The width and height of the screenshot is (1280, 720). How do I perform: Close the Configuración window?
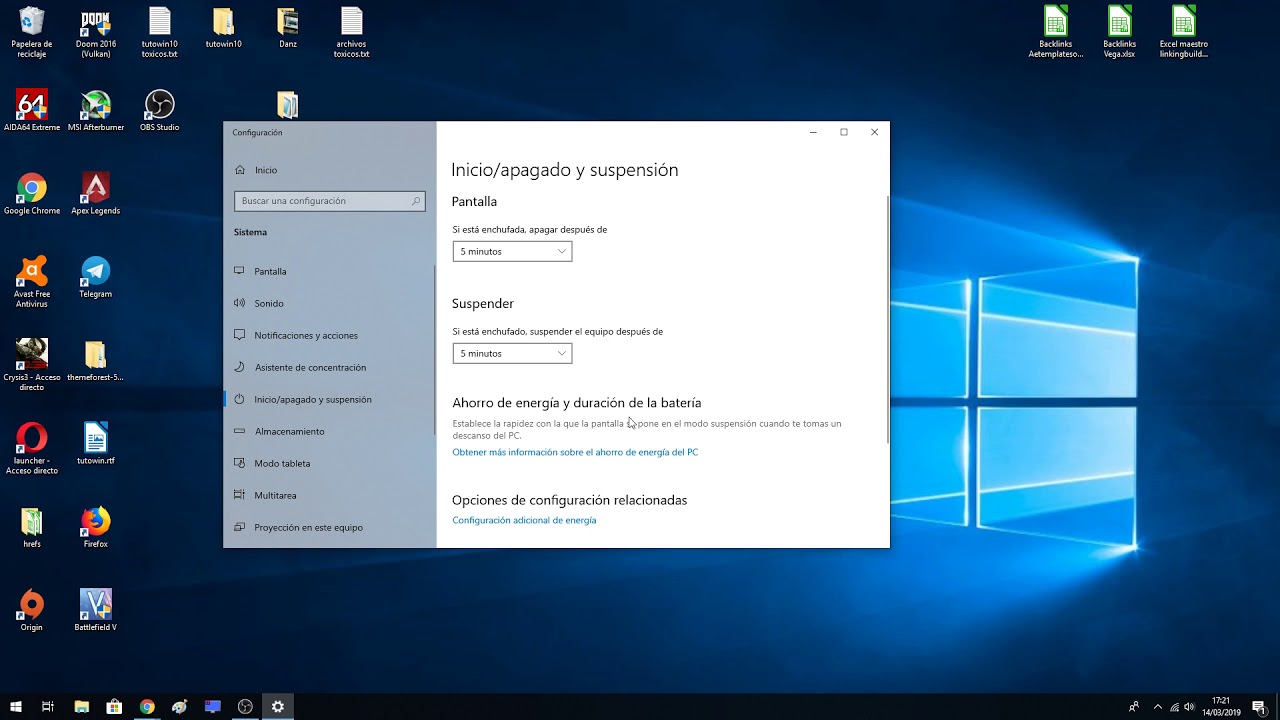click(874, 132)
